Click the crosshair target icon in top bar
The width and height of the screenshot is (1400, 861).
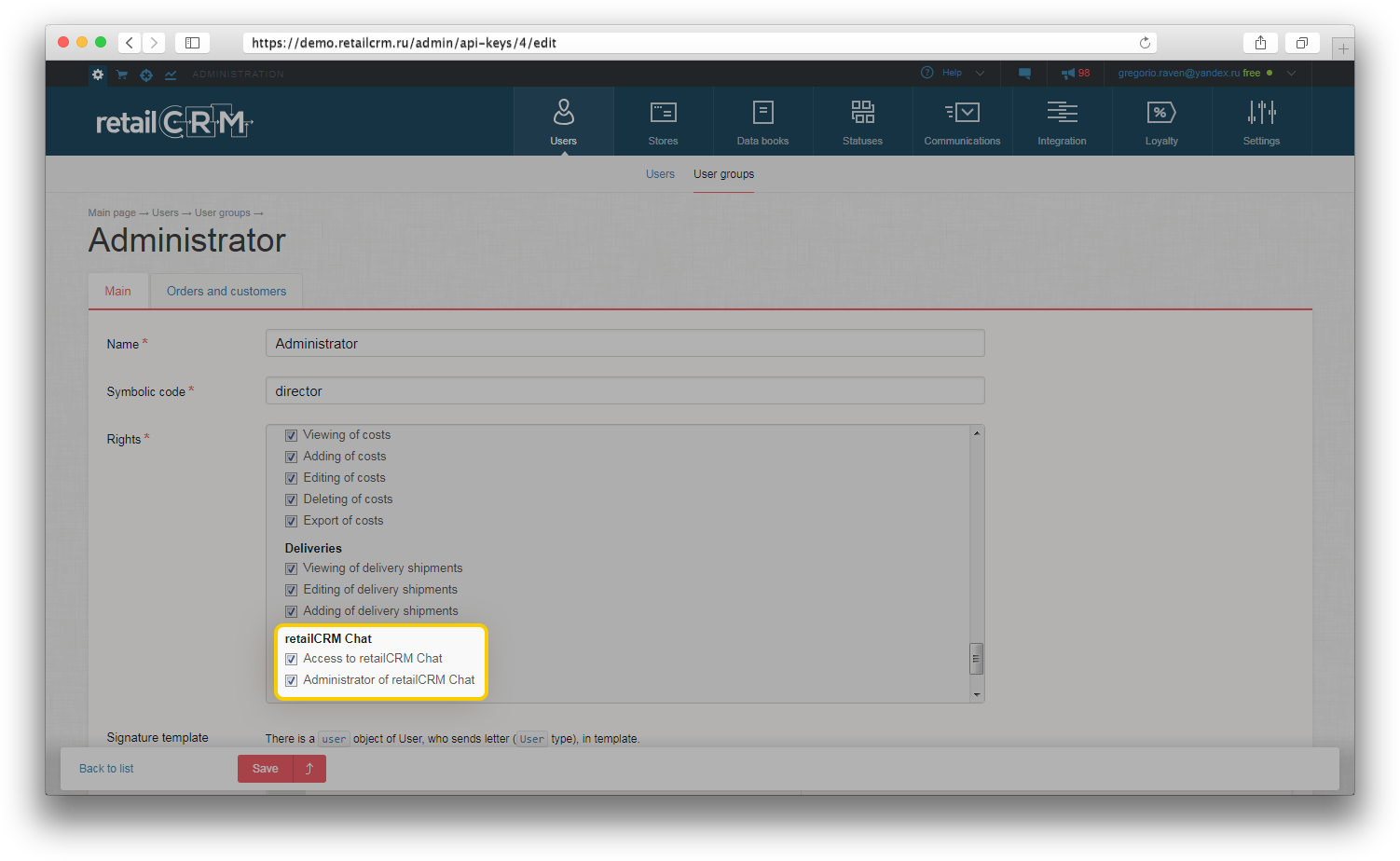(x=146, y=75)
